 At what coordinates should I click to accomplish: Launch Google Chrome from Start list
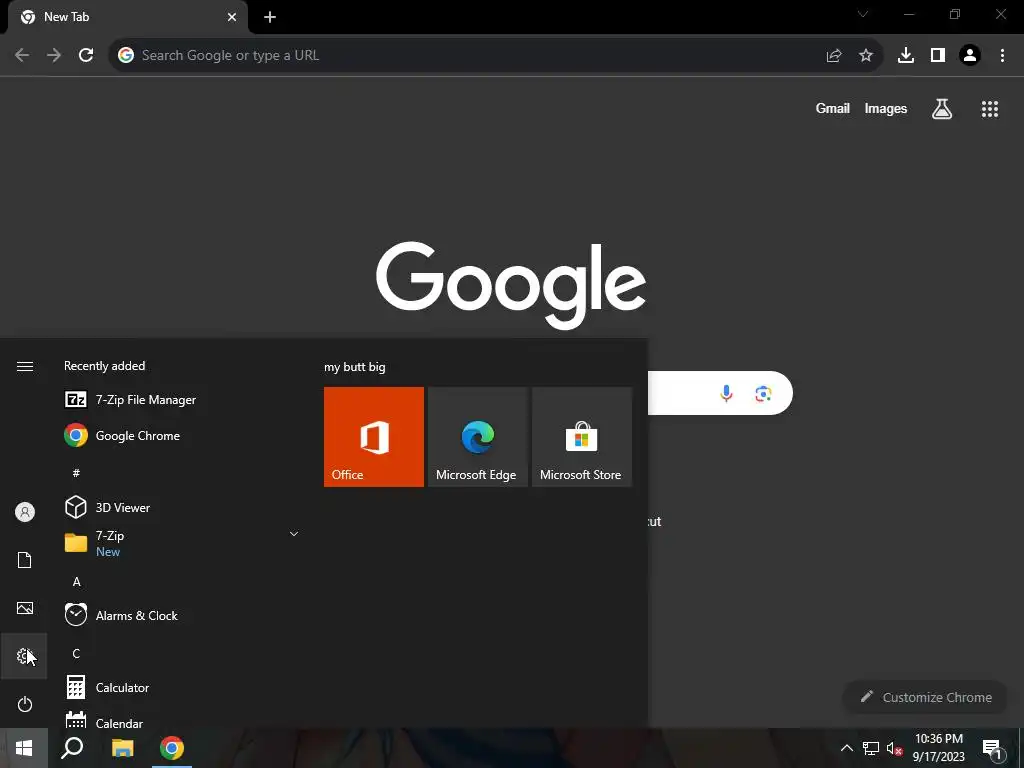[122, 436]
